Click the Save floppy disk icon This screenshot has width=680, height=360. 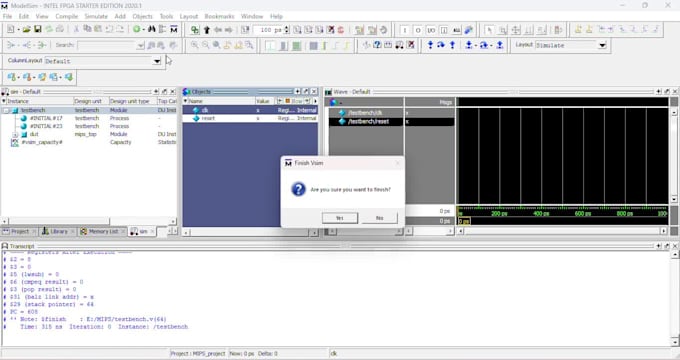38,29
